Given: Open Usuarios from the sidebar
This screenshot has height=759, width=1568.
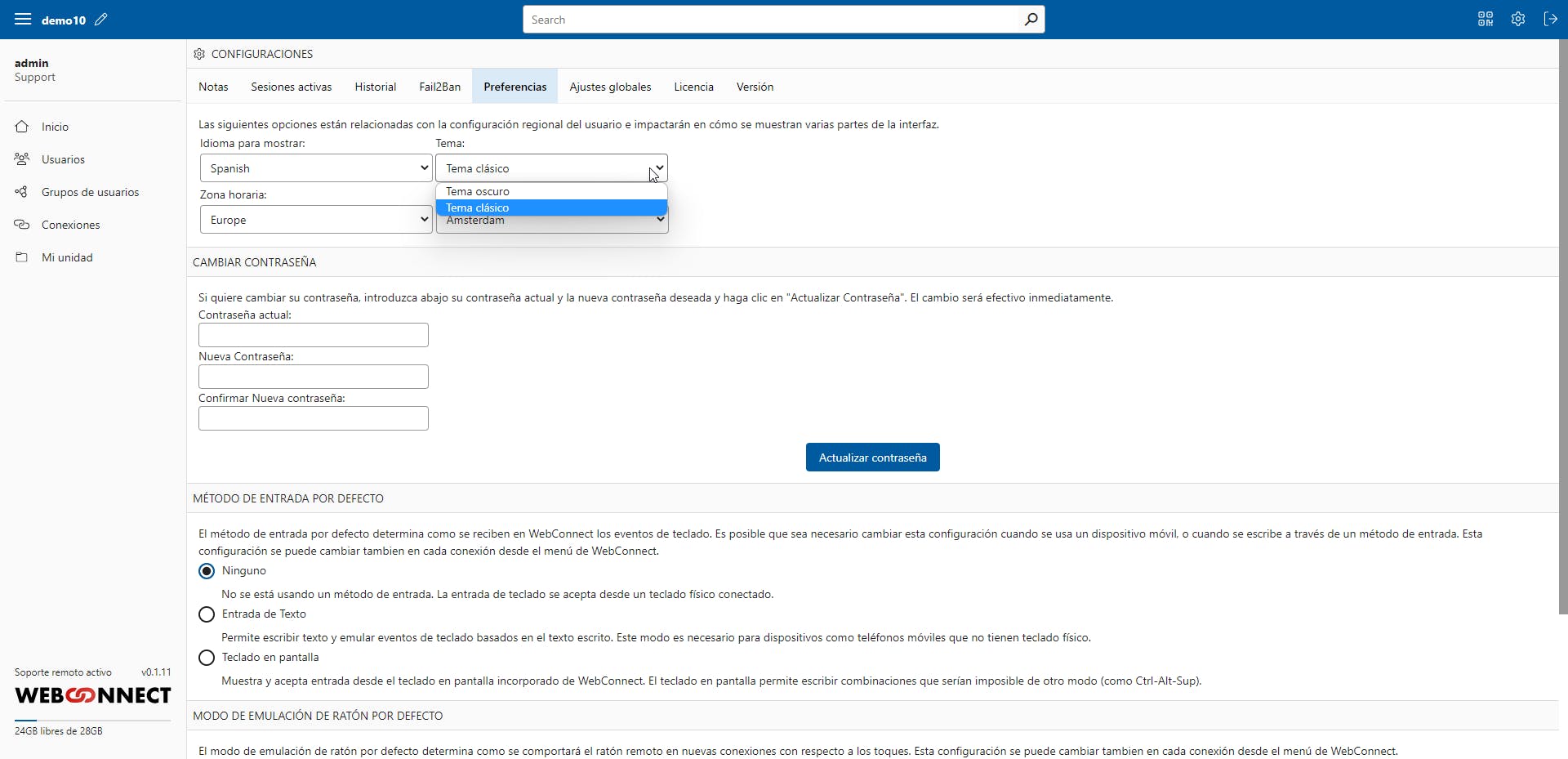Looking at the screenshot, I should (x=63, y=158).
